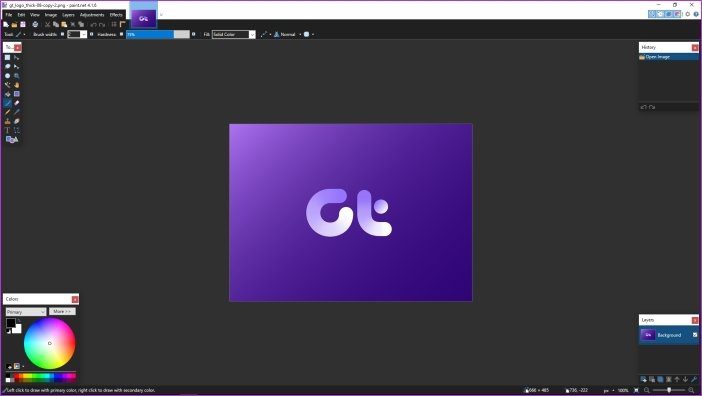Image resolution: width=702 pixels, height=396 pixels.
Task: Click the Print icon in toolbar
Action: click(x=35, y=25)
